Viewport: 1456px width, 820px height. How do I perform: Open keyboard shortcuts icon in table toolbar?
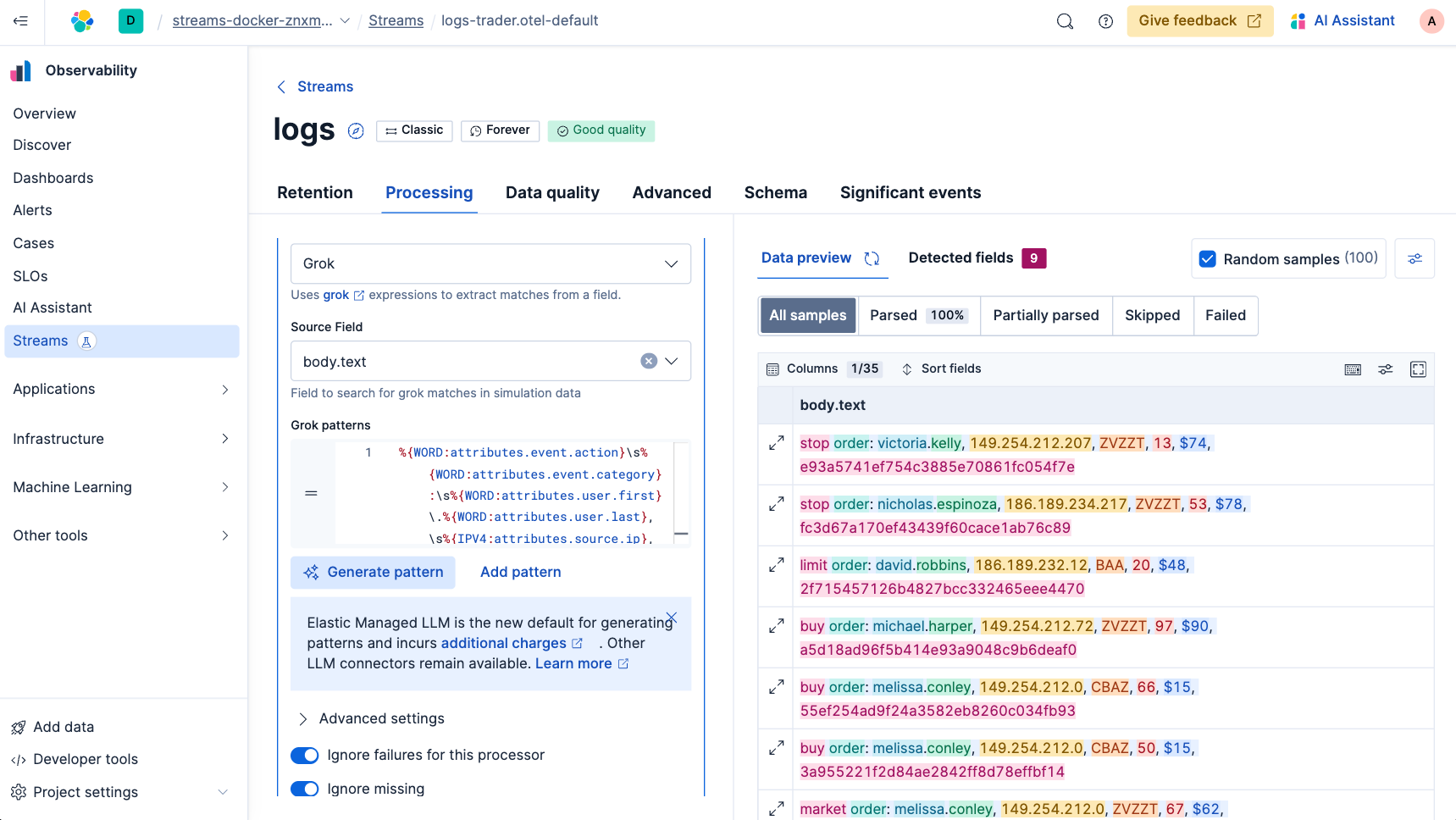click(1353, 369)
